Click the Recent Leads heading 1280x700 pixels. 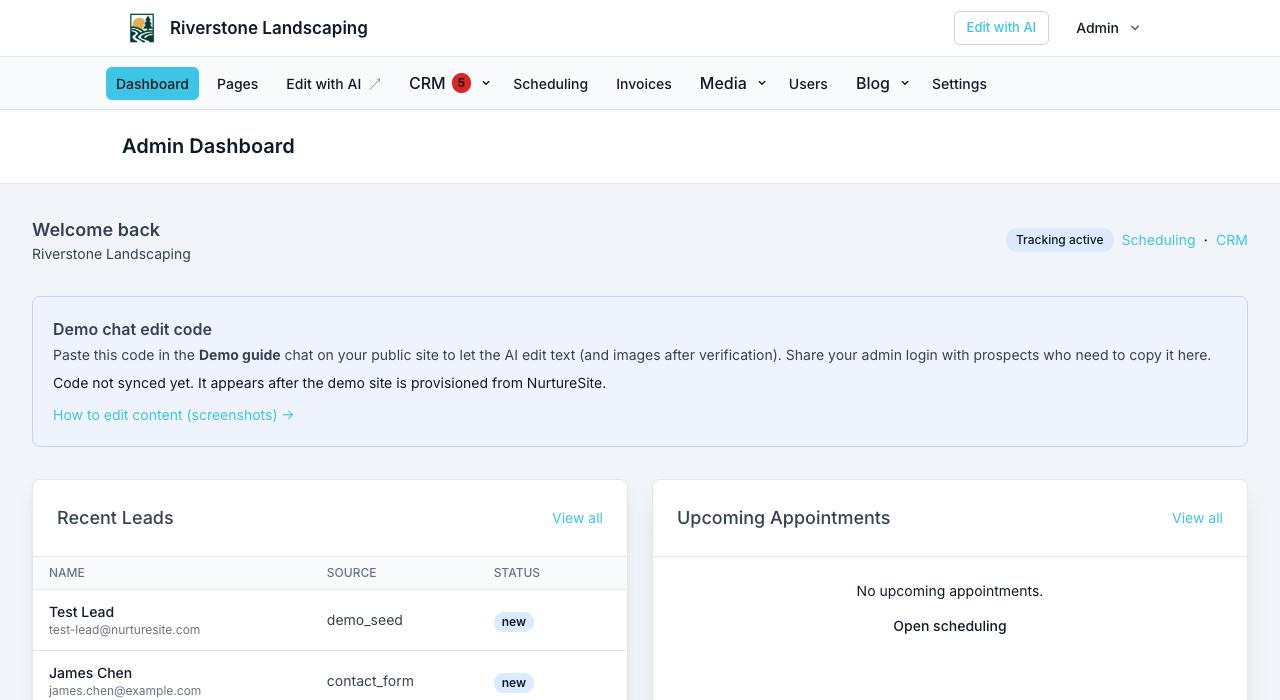point(115,518)
